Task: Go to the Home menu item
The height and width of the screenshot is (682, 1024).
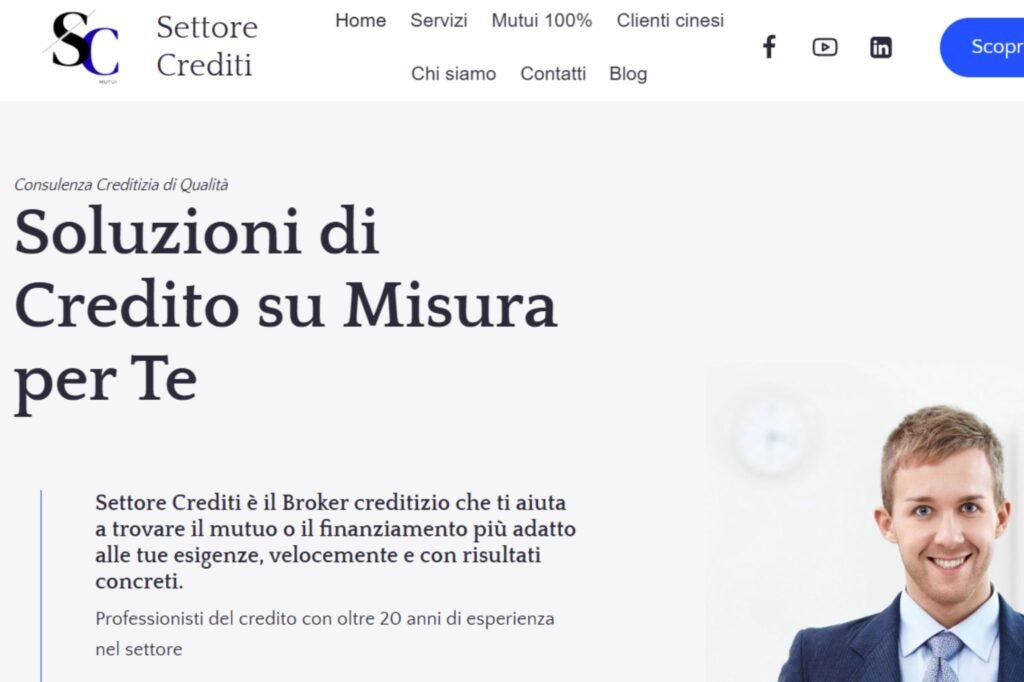Action: [x=360, y=21]
